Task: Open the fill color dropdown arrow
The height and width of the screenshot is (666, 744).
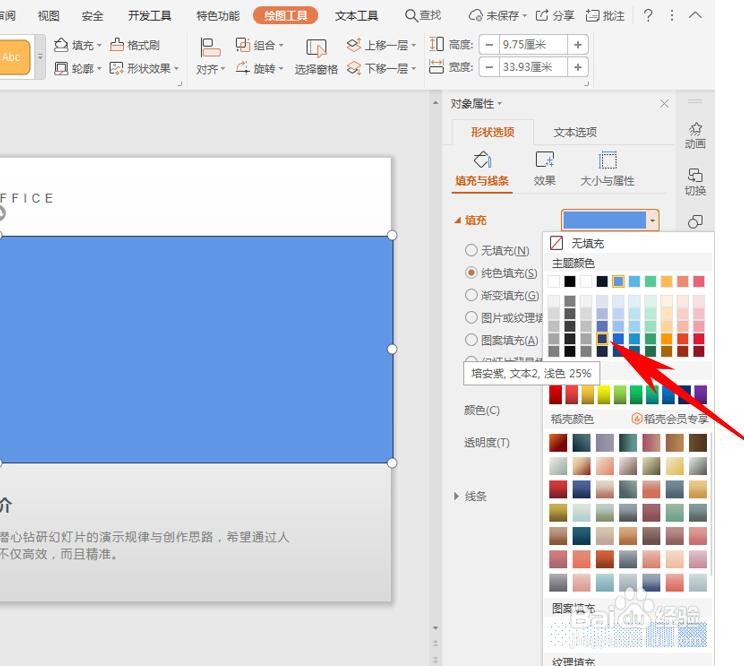Action: 652,221
